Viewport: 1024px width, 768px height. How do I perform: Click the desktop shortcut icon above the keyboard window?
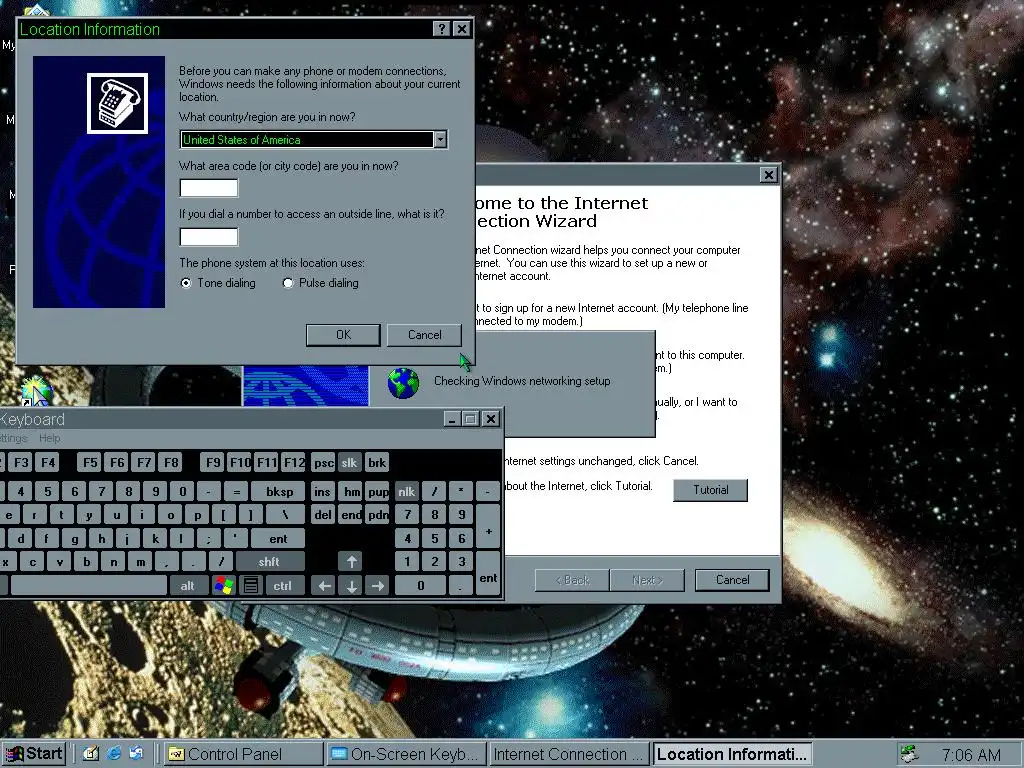(37, 391)
